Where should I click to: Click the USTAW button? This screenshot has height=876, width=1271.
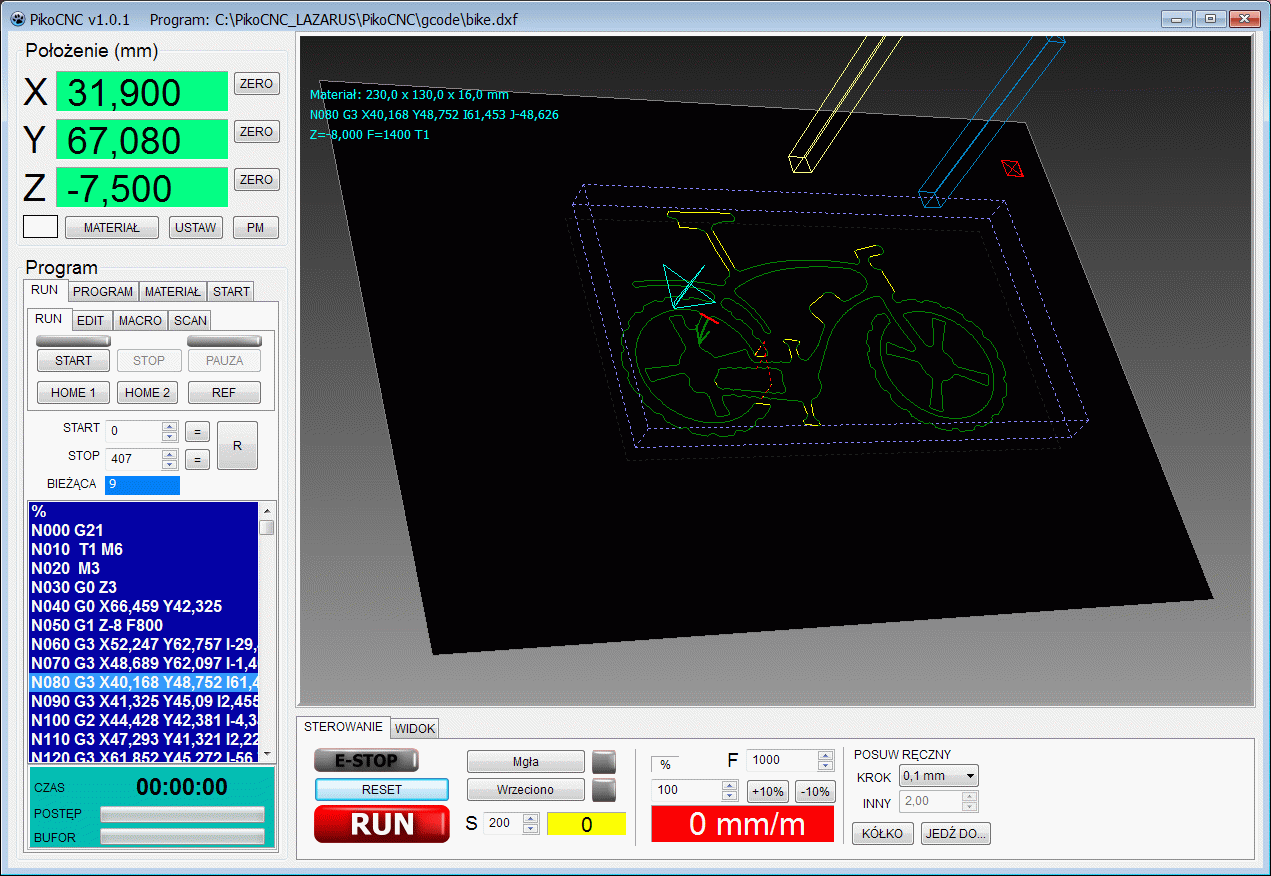(195, 228)
